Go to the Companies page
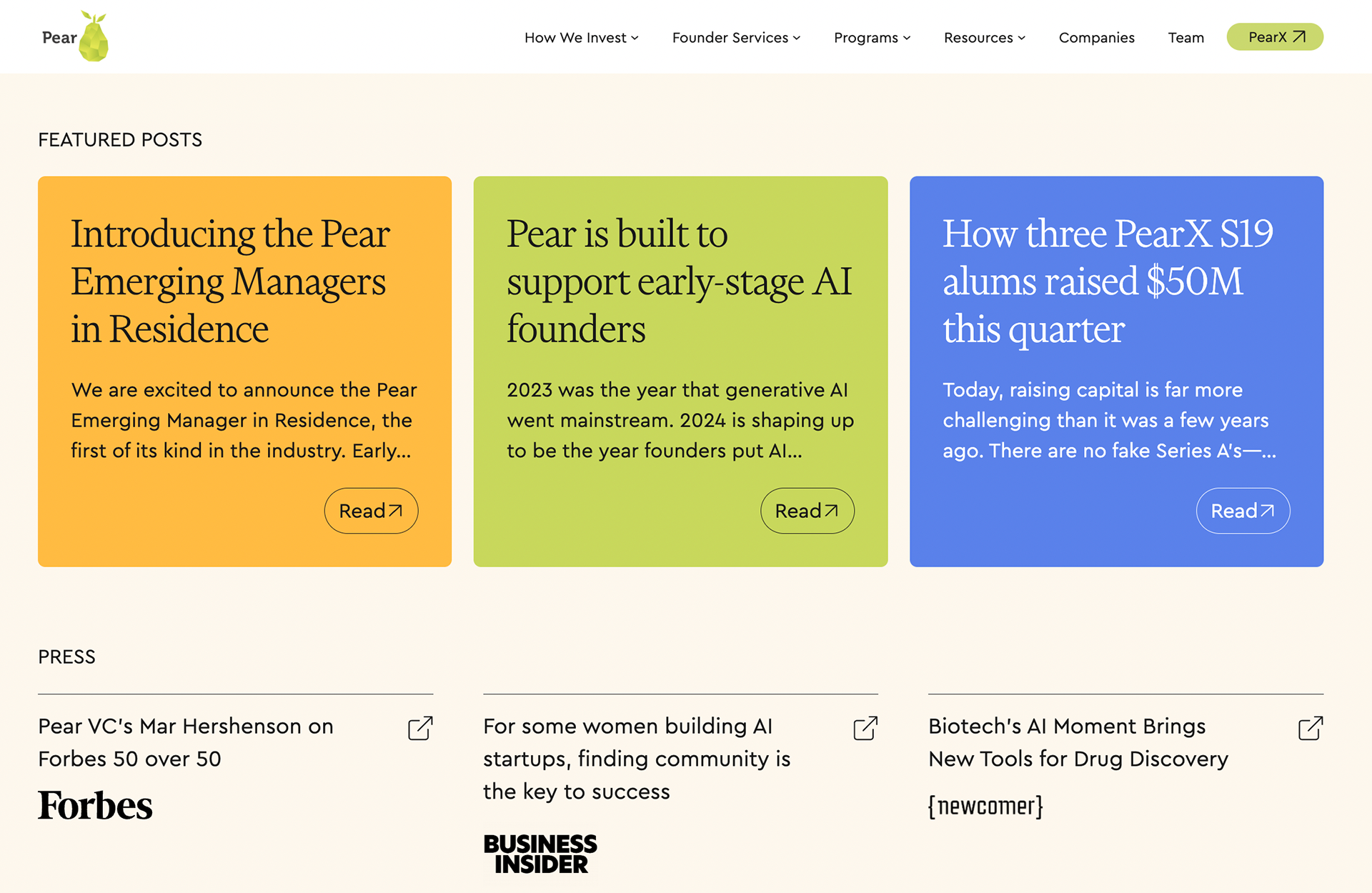Screen dimensions: 1372x893 1096,37
